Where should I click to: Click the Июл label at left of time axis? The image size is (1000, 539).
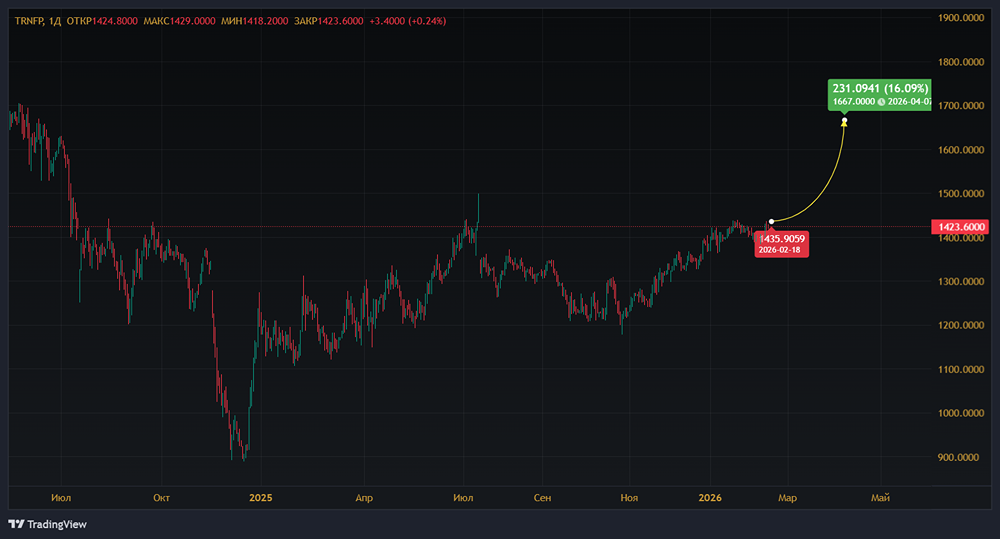tap(61, 498)
